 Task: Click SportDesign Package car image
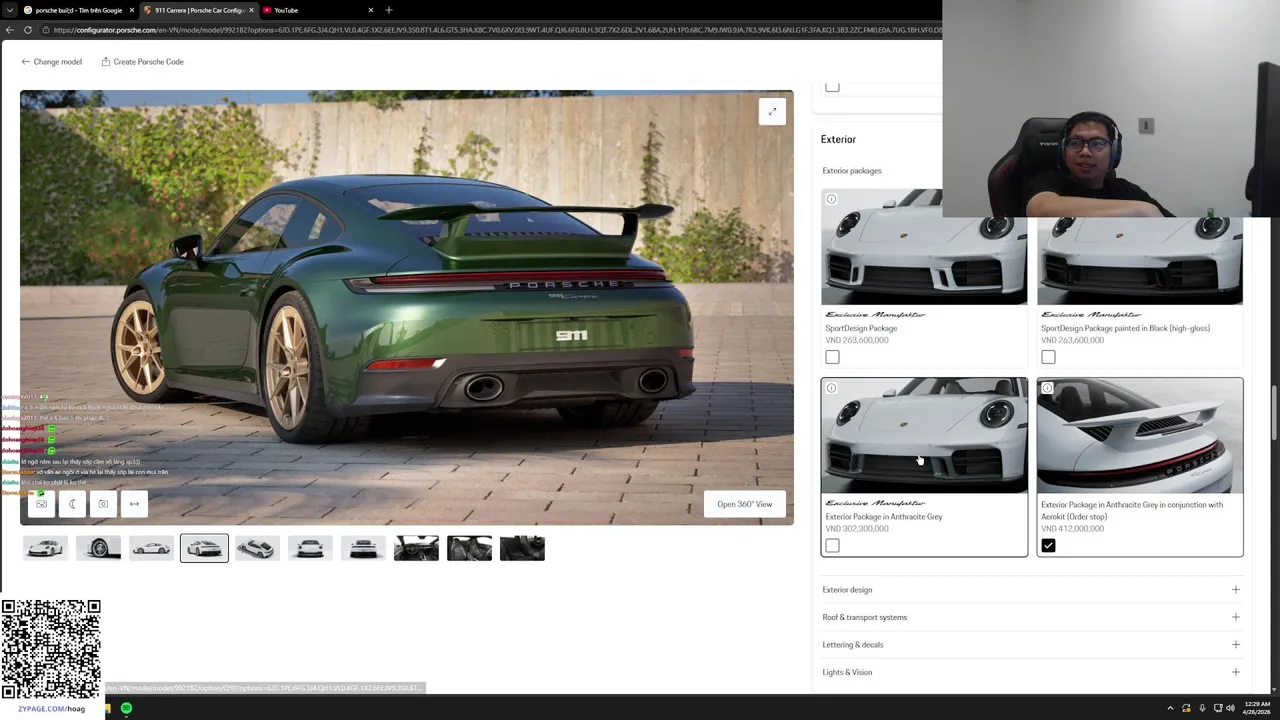coord(924,247)
